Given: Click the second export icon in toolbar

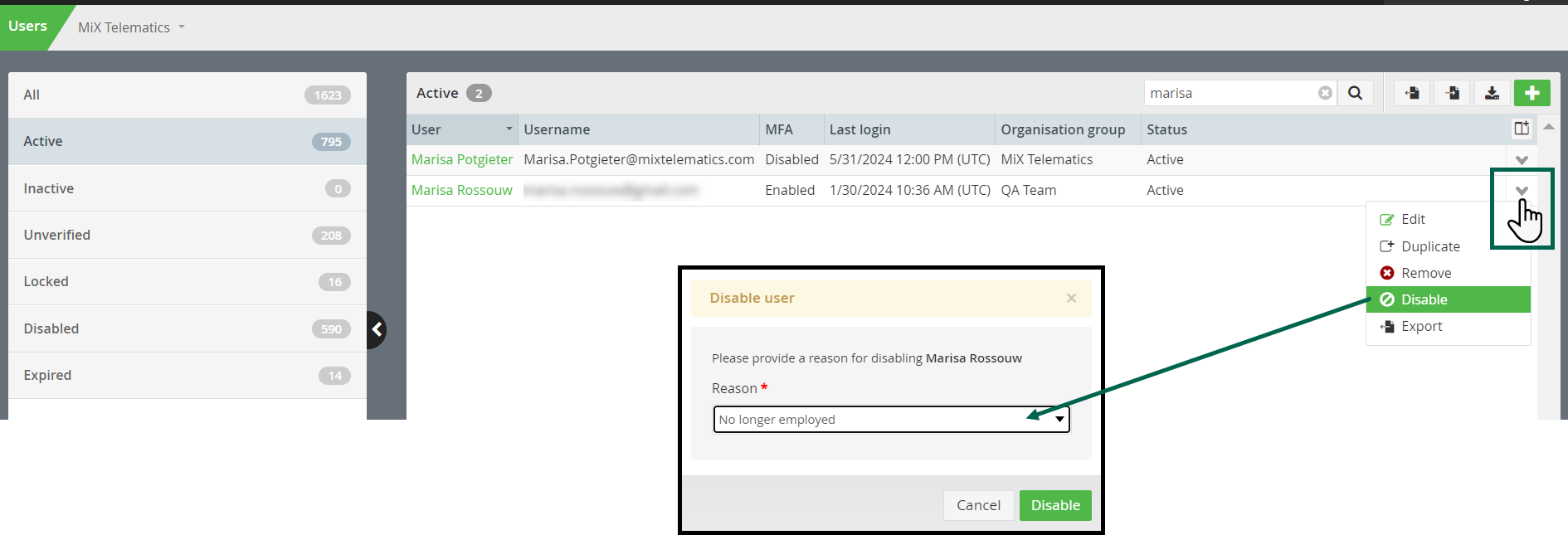Looking at the screenshot, I should point(1452,93).
